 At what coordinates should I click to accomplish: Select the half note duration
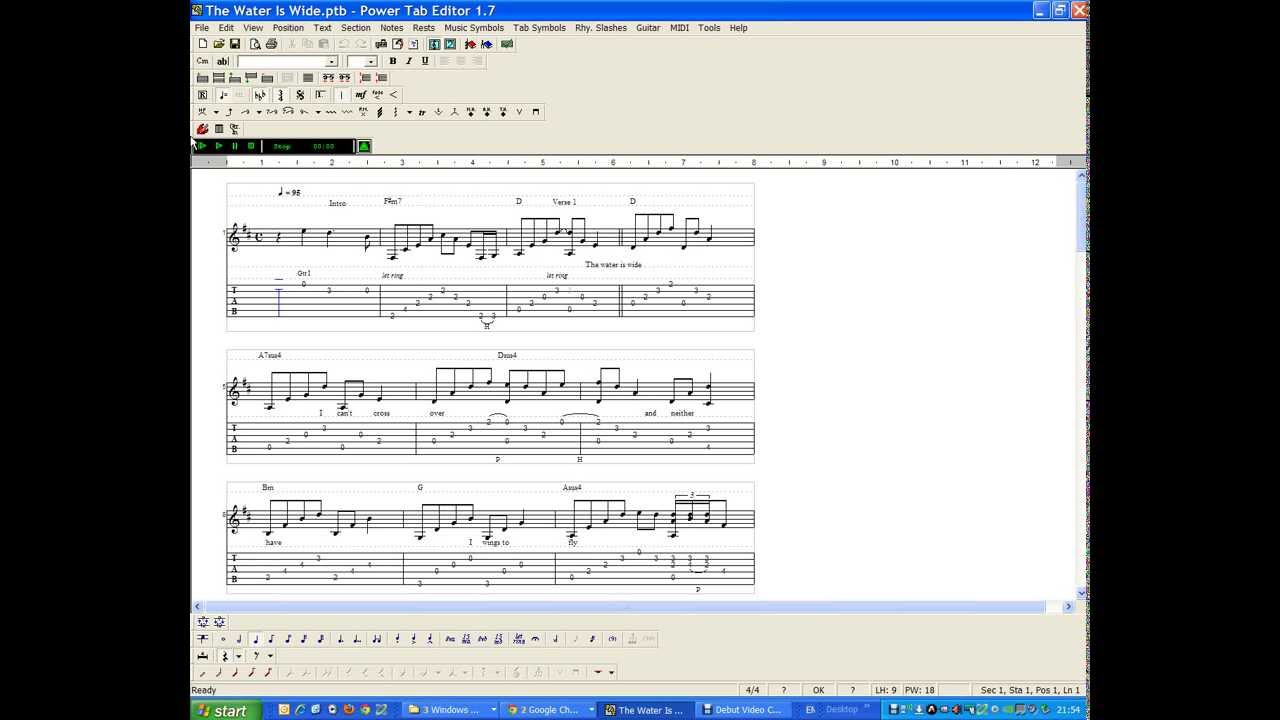coord(239,638)
